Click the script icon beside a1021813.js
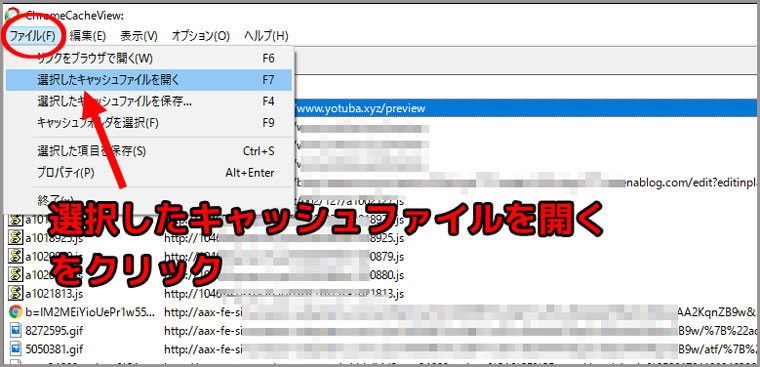Image resolution: width=760 pixels, height=367 pixels. 16,293
